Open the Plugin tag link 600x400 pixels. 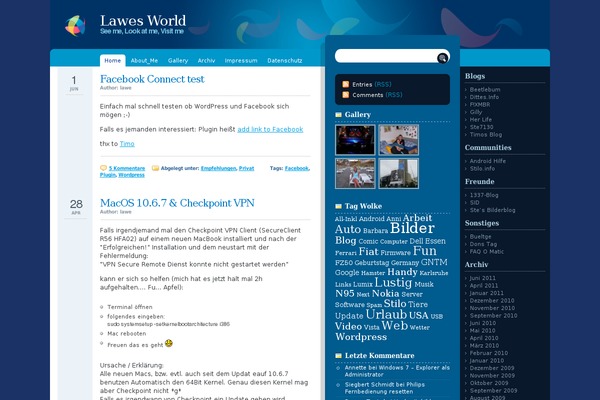point(108,175)
